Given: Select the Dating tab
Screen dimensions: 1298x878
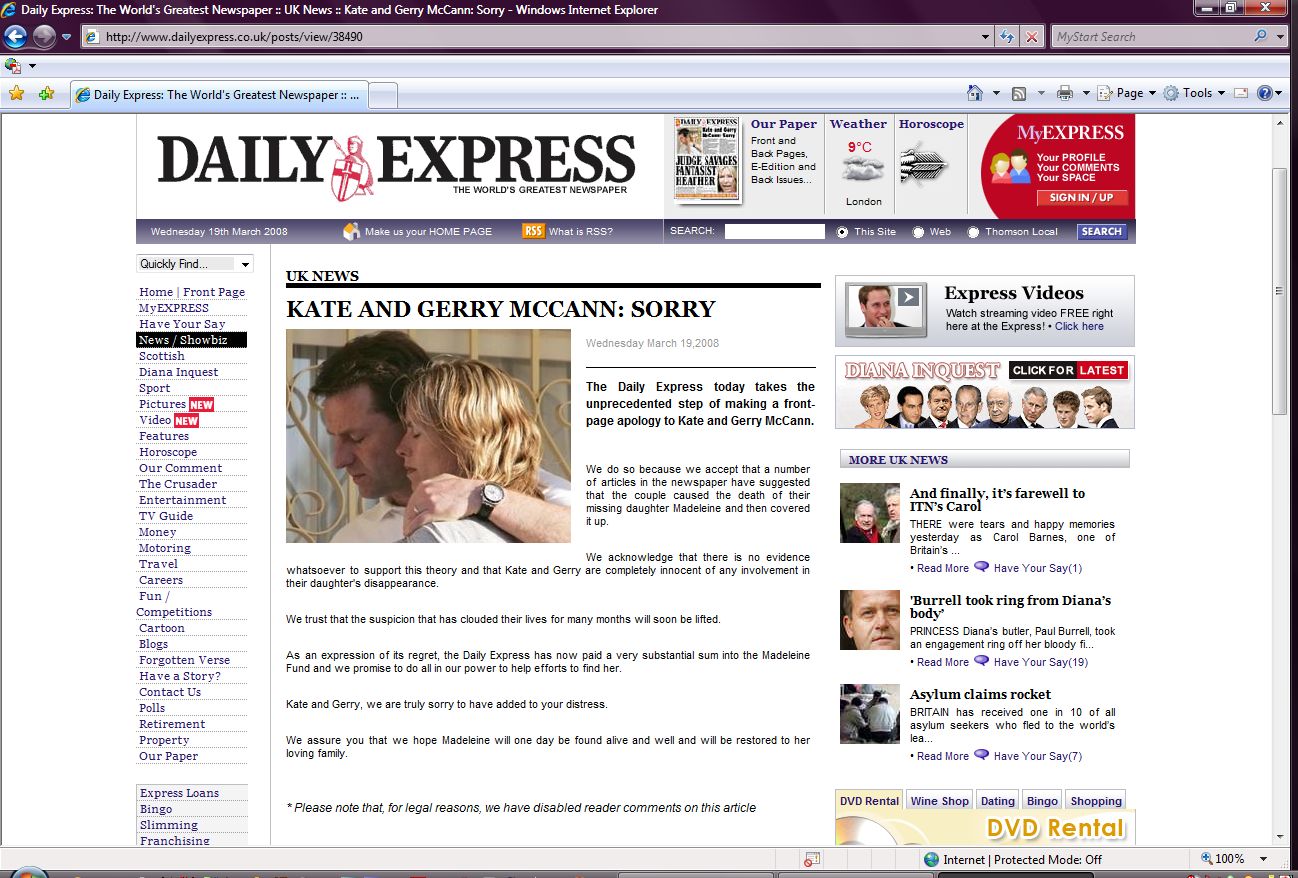Looking at the screenshot, I should tap(997, 801).
